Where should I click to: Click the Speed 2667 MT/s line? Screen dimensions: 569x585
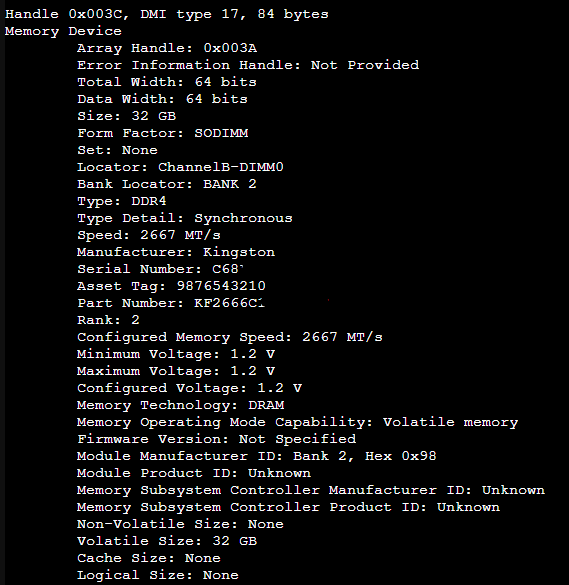click(x=149, y=235)
